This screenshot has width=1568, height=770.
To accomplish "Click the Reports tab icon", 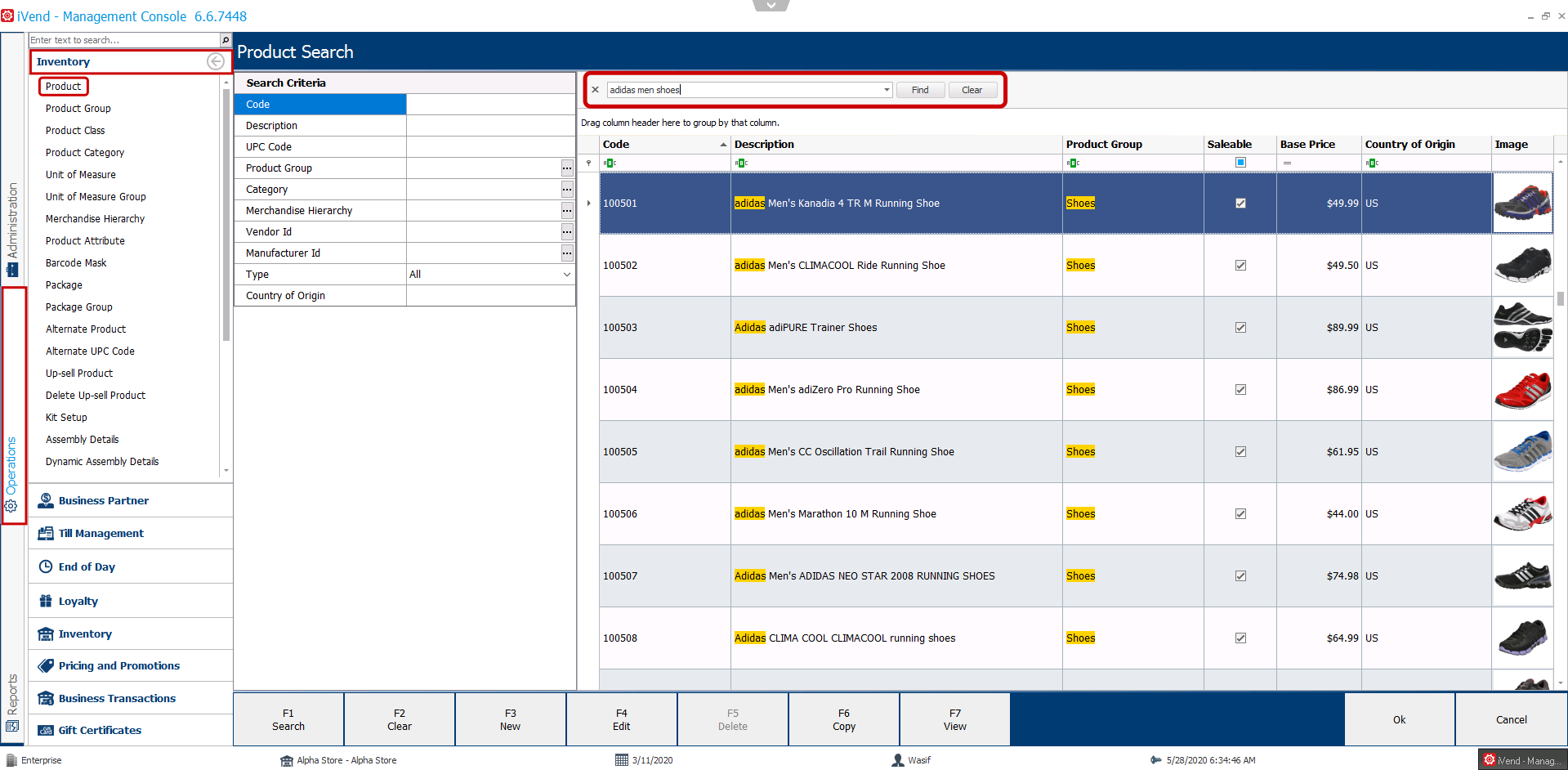I will 12,726.
